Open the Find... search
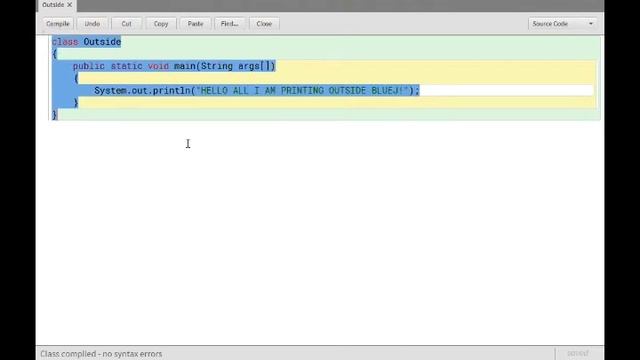 point(229,24)
